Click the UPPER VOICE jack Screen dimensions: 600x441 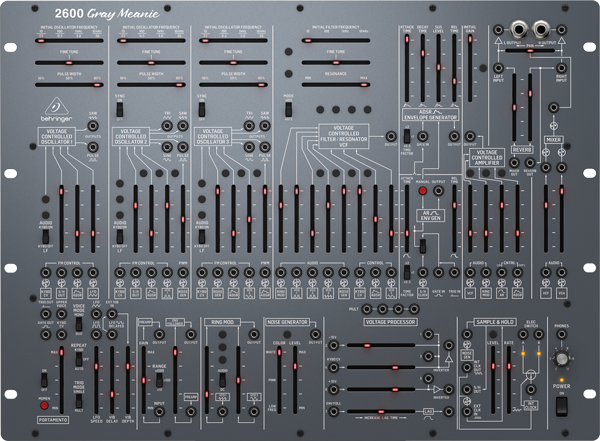pyautogui.click(x=61, y=314)
